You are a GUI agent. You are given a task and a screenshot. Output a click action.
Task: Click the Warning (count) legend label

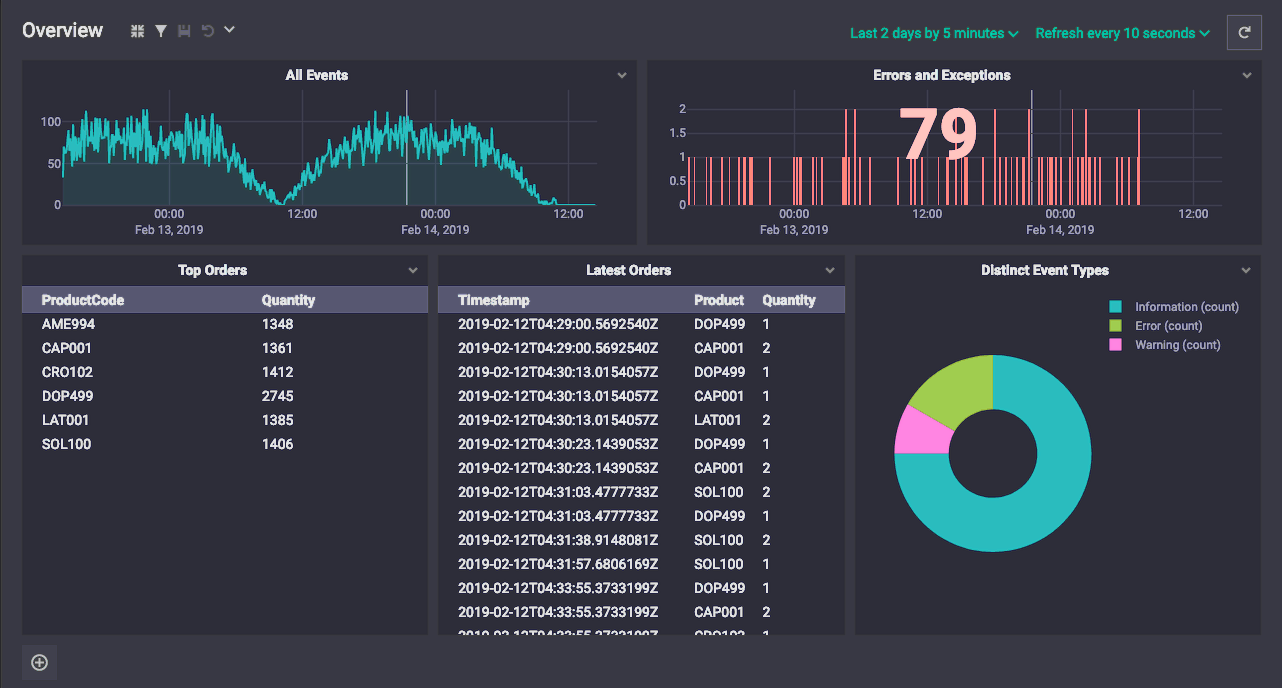coord(1178,345)
